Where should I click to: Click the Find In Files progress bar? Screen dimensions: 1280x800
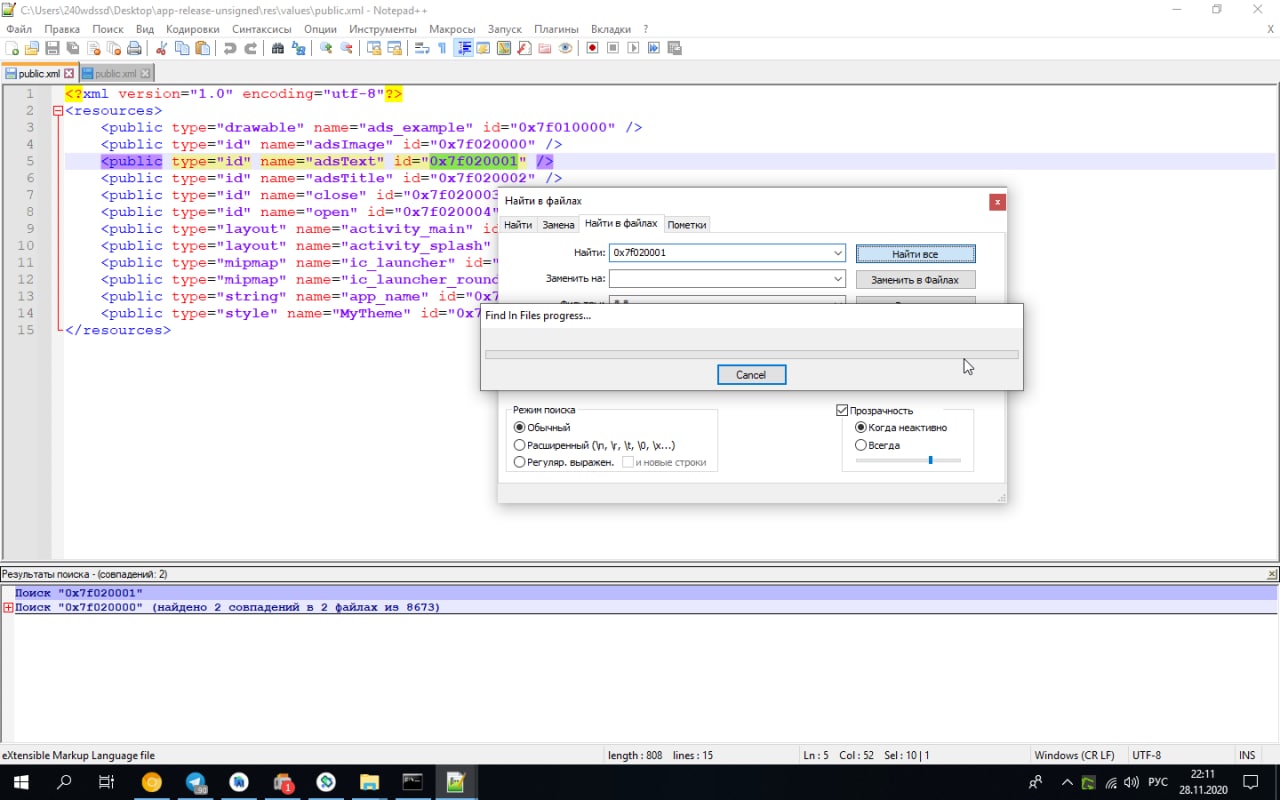click(751, 354)
